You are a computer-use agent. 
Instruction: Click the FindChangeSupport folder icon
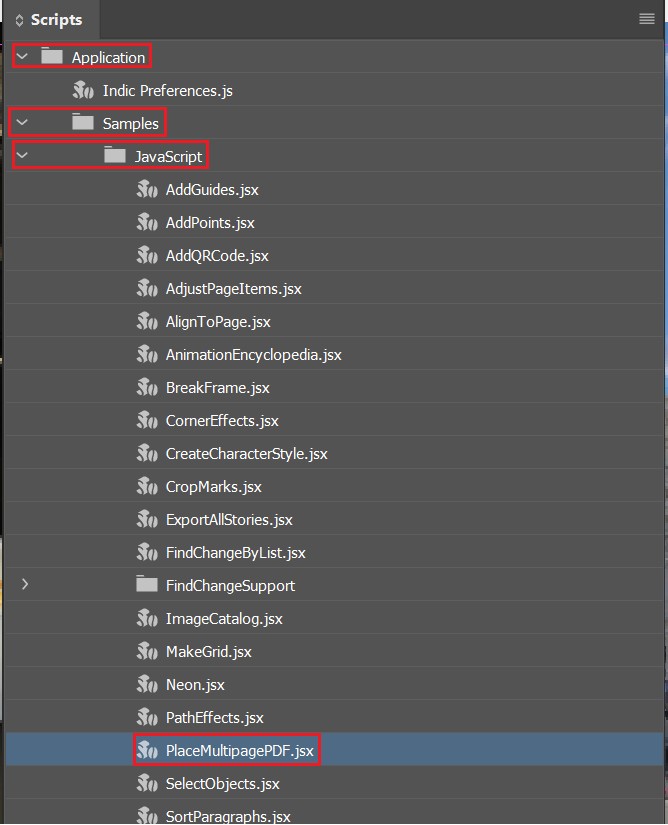(147, 583)
